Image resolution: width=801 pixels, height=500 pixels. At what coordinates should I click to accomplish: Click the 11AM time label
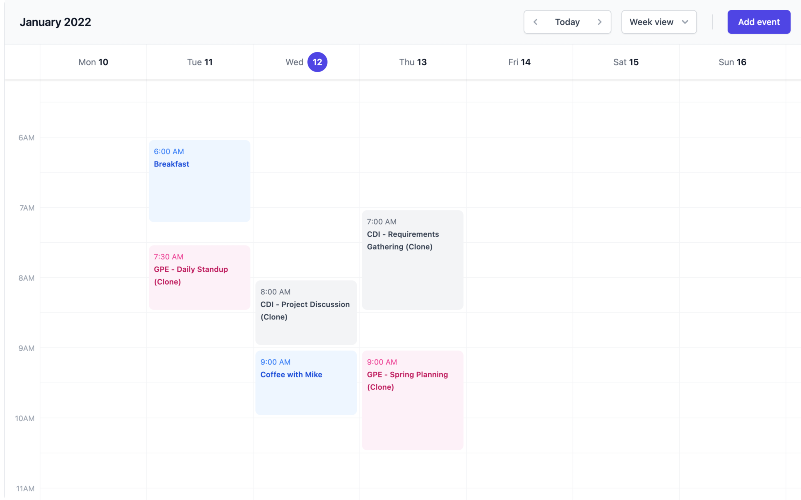tap(25, 488)
